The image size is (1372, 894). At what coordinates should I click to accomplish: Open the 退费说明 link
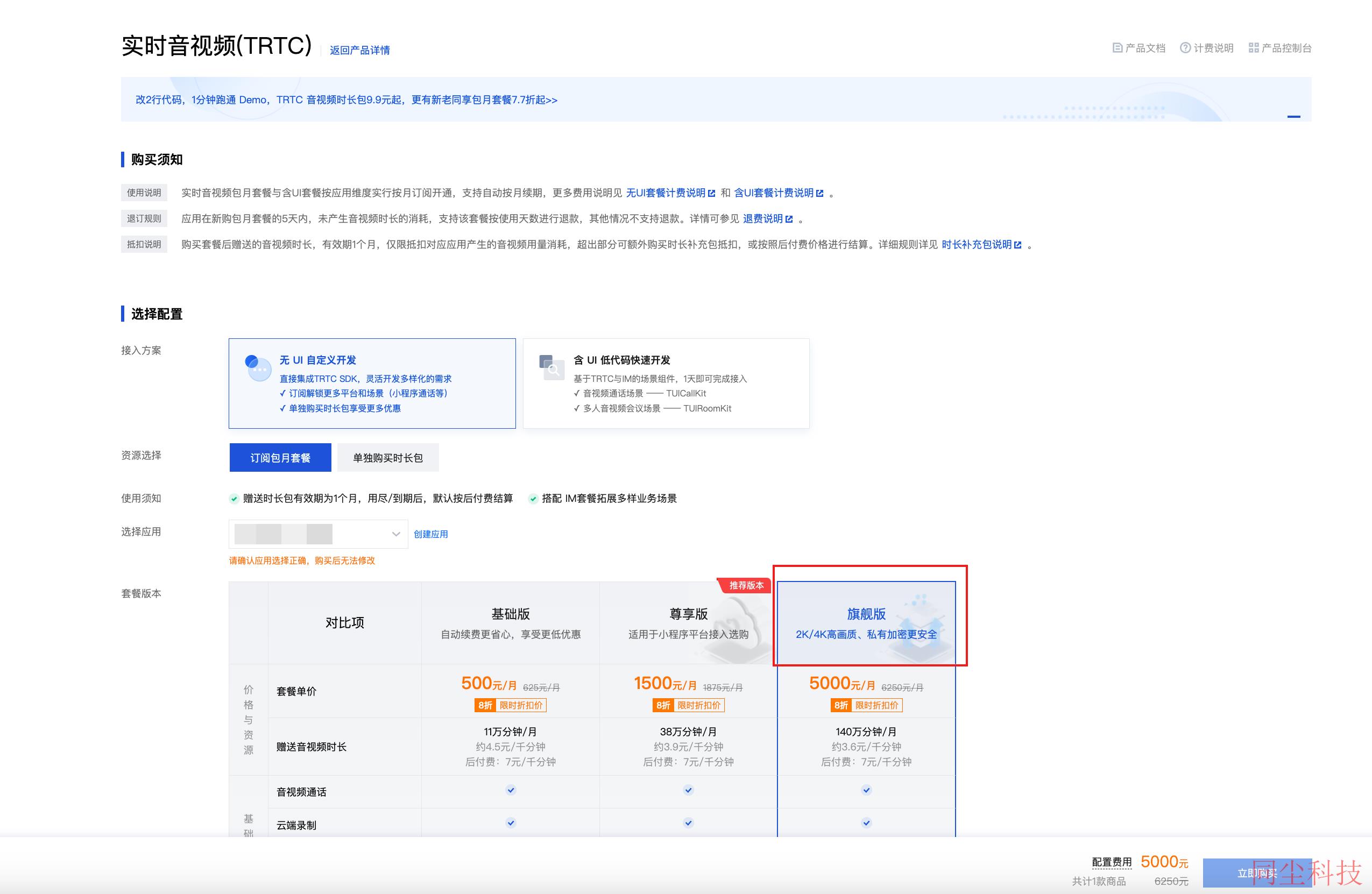763,219
